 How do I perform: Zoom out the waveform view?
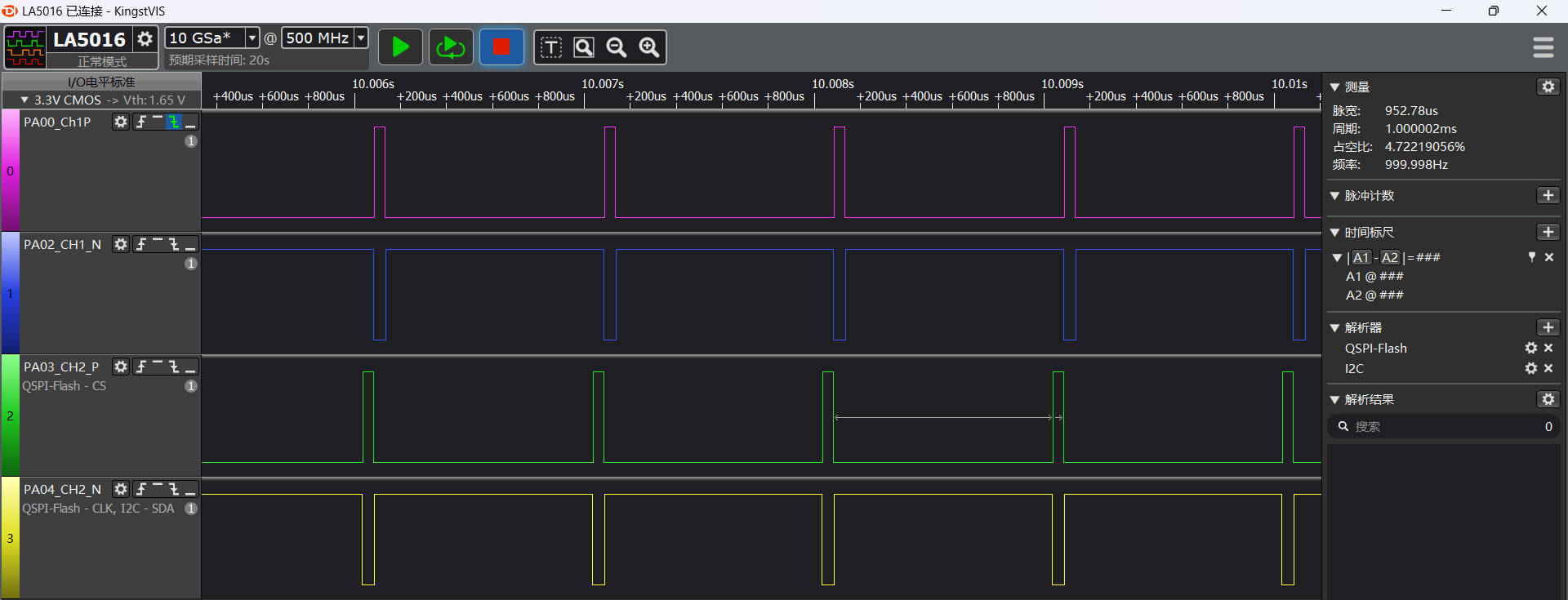[617, 47]
